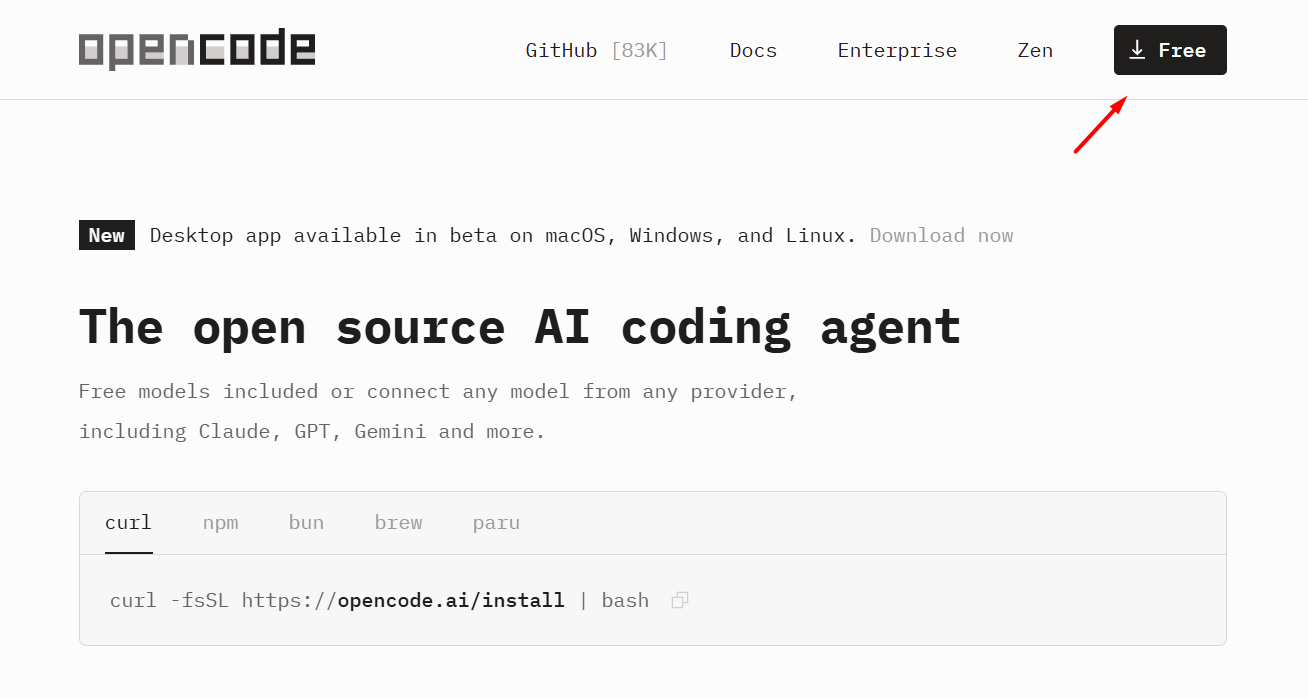Open the GitHub repository link

(561, 50)
